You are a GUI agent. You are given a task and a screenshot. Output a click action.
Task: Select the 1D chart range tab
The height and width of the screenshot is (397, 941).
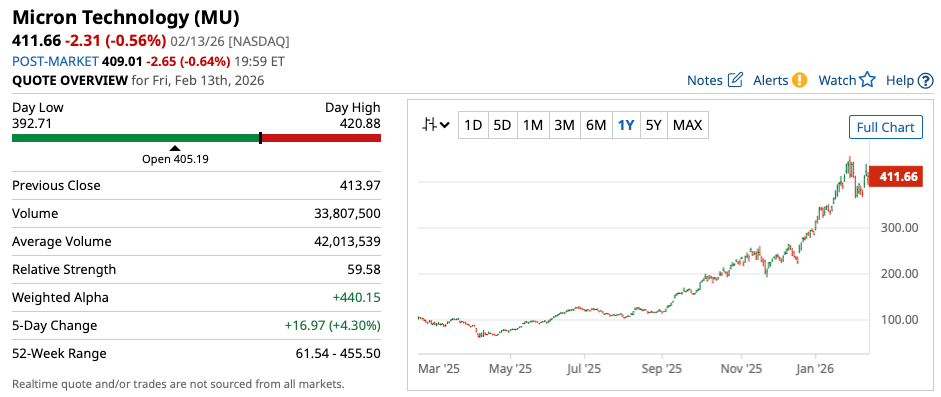tap(474, 125)
